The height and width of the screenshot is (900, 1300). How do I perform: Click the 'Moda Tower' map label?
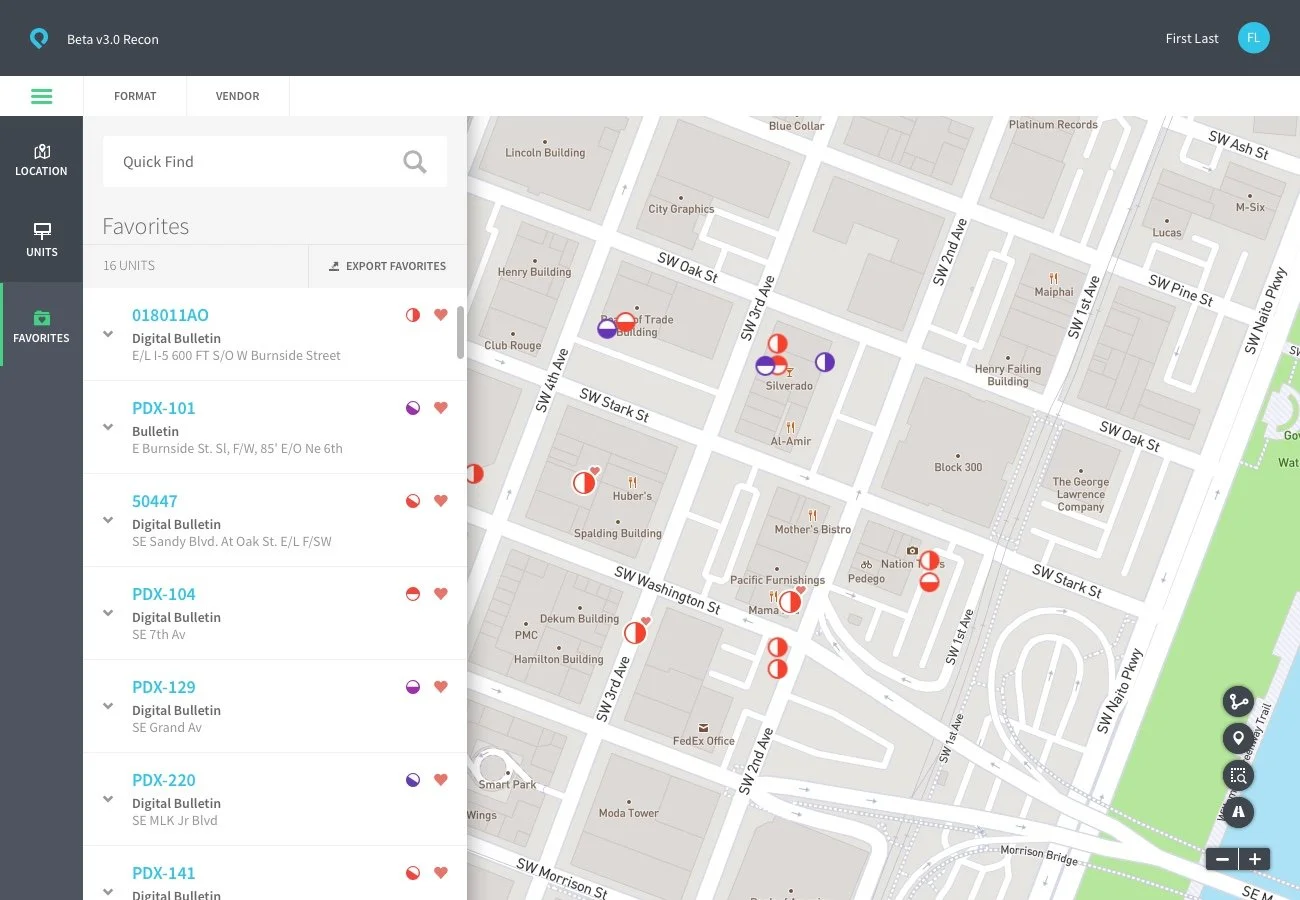(x=629, y=813)
